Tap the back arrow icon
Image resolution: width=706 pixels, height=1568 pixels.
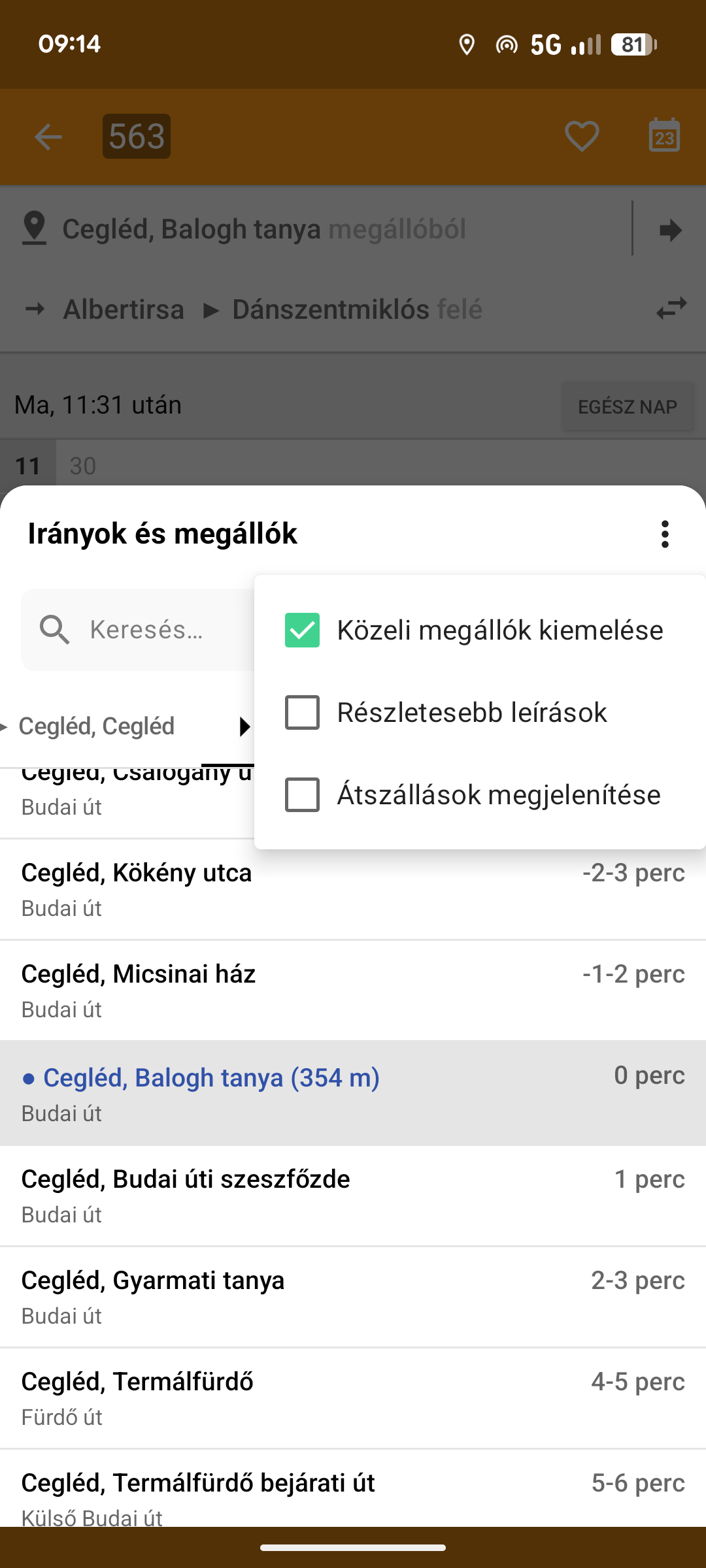(x=48, y=137)
